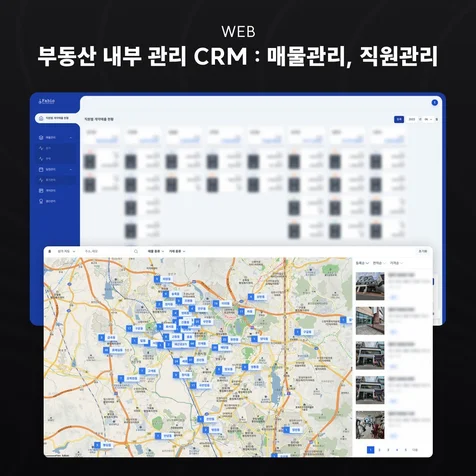Image resolution: width=476 pixels, height=476 pixels.
Task: Select the sub-item under the calendar-icon sidebar section
Action: (55, 180)
